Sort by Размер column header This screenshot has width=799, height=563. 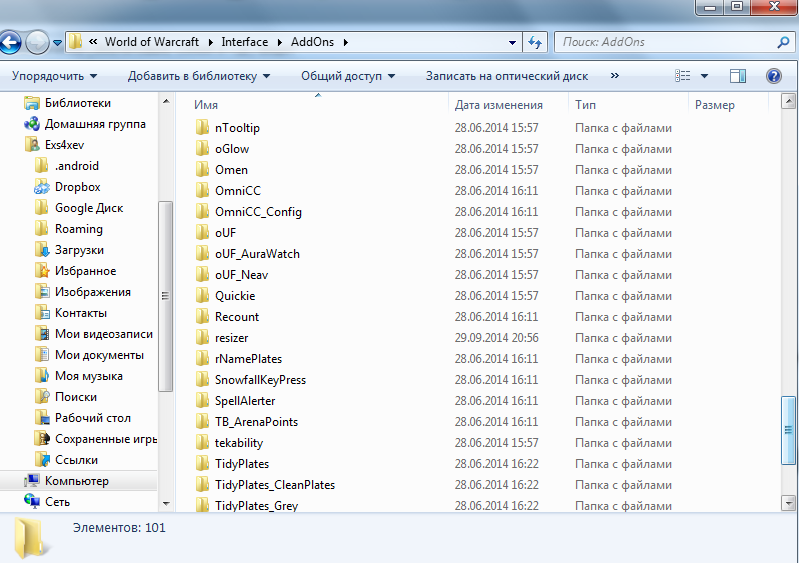(715, 105)
